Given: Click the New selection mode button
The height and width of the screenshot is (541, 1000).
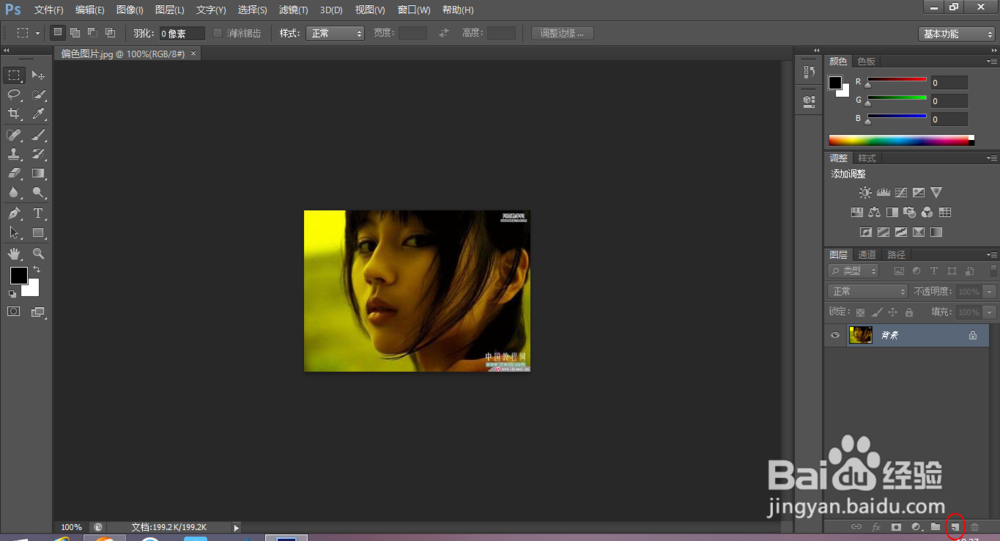Looking at the screenshot, I should point(58,33).
